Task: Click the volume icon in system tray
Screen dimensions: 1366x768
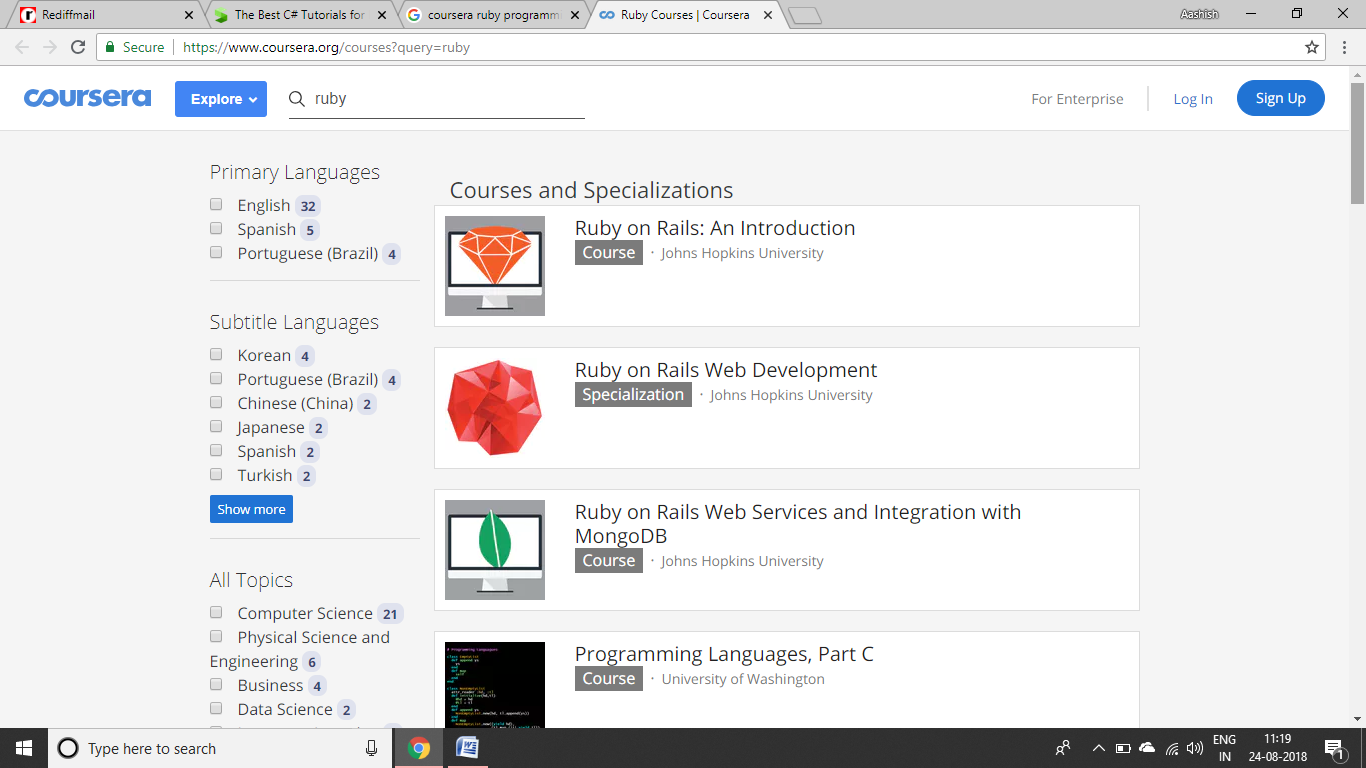Action: pos(1195,748)
